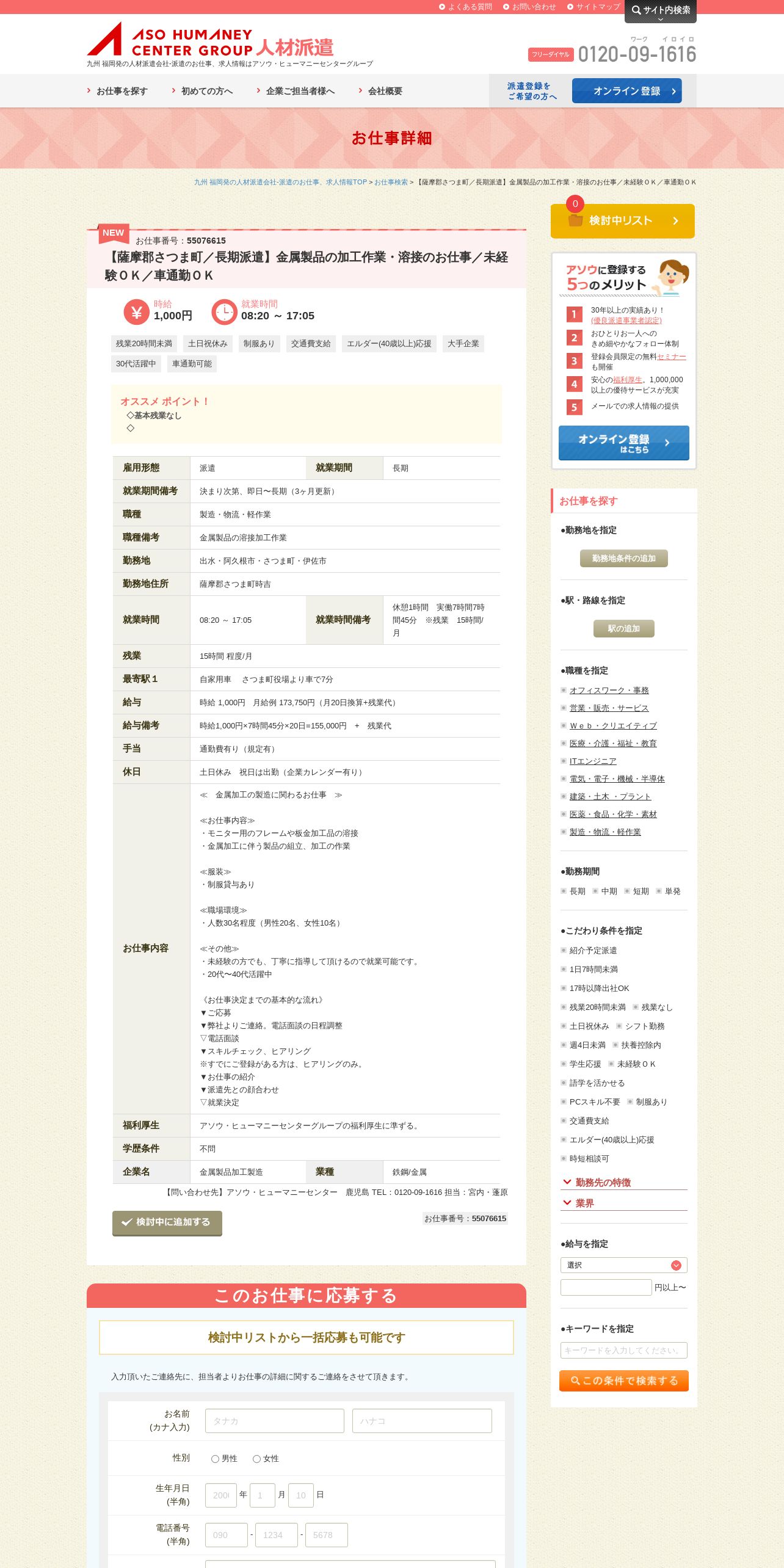Image resolution: width=784 pixels, height=1568 pixels.
Task: Click the magnifier on この条件で検索する
Action: point(575,1381)
